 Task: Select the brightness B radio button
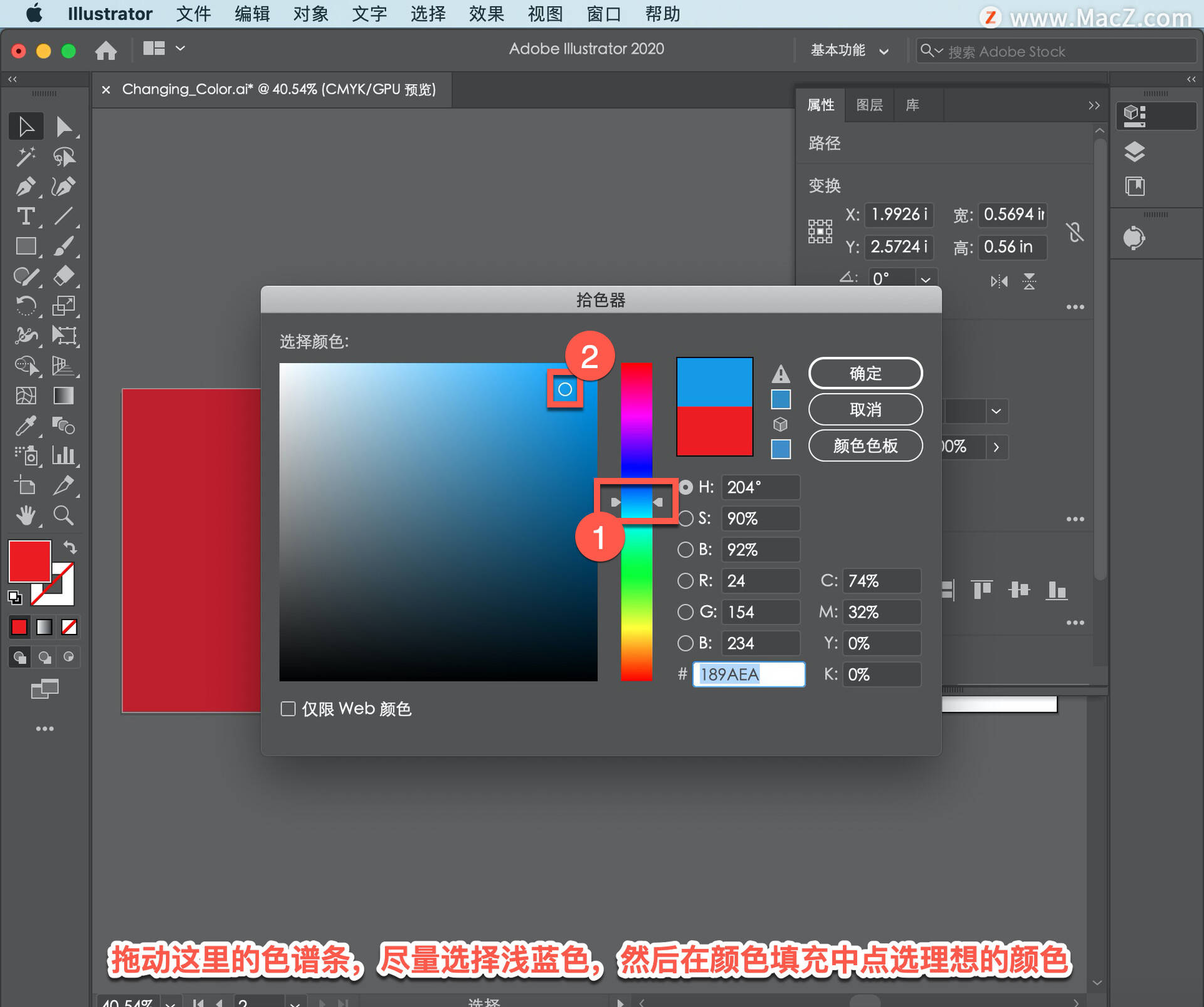(685, 550)
